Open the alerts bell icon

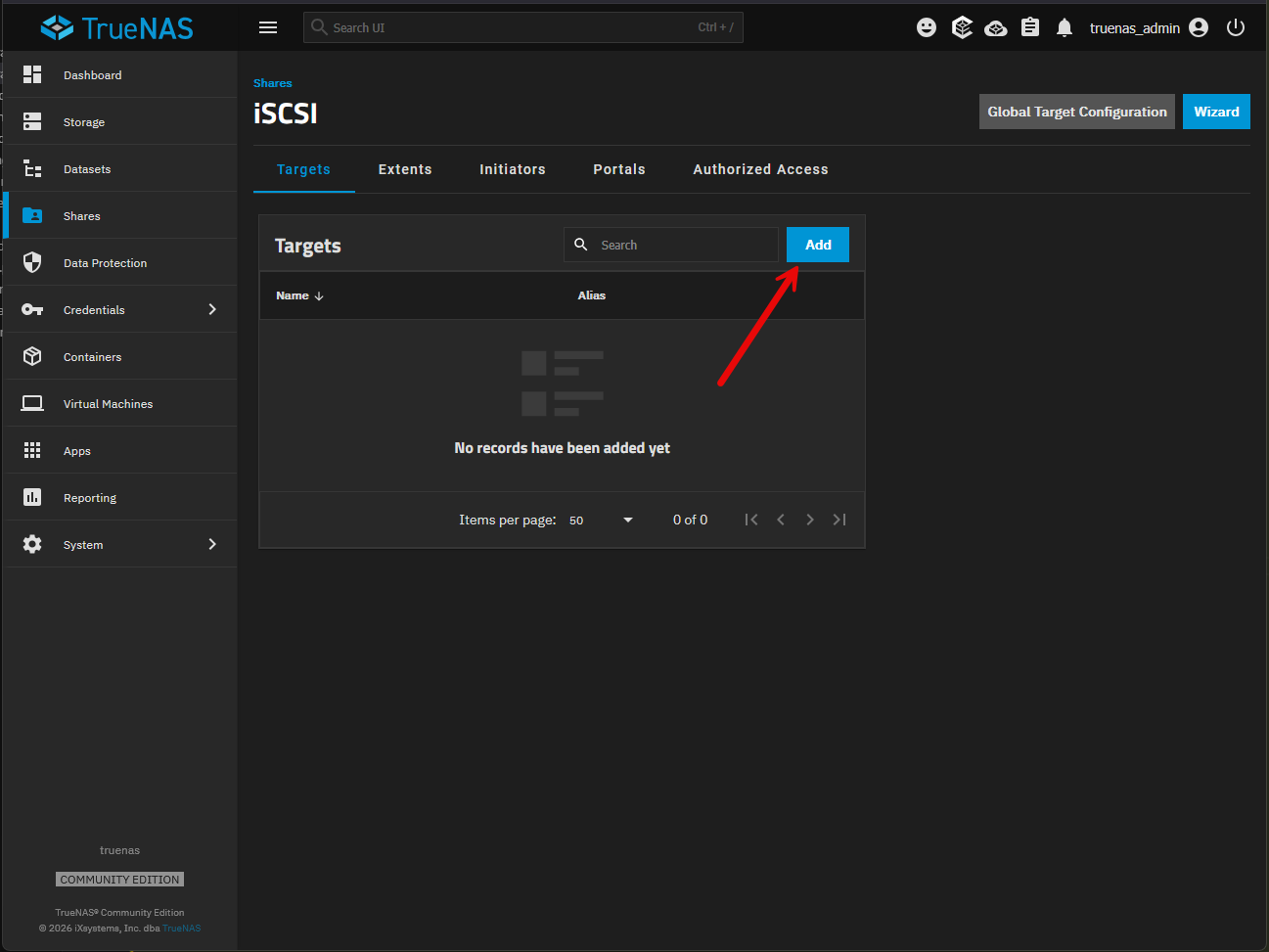[1065, 27]
